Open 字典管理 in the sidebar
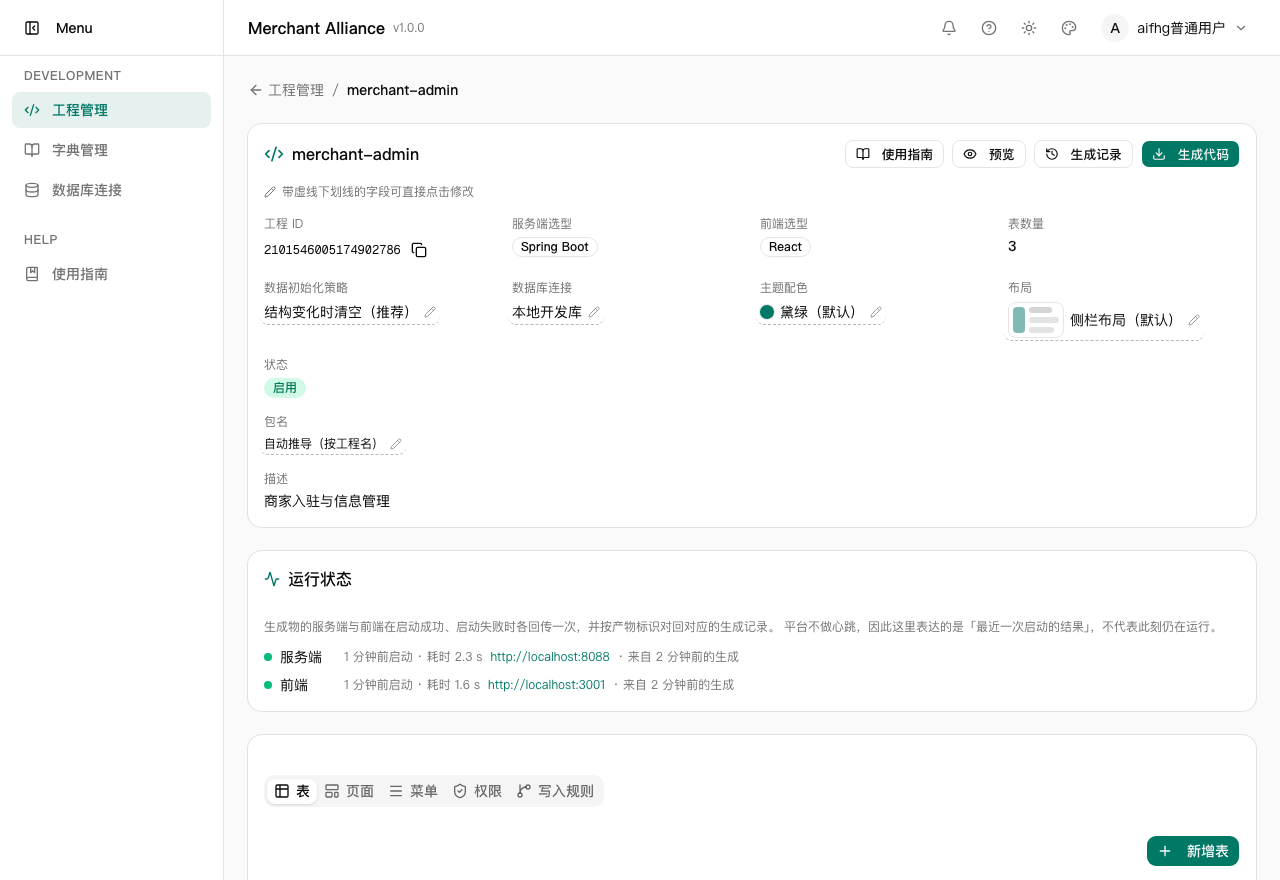The width and height of the screenshot is (1280, 880). click(x=111, y=150)
